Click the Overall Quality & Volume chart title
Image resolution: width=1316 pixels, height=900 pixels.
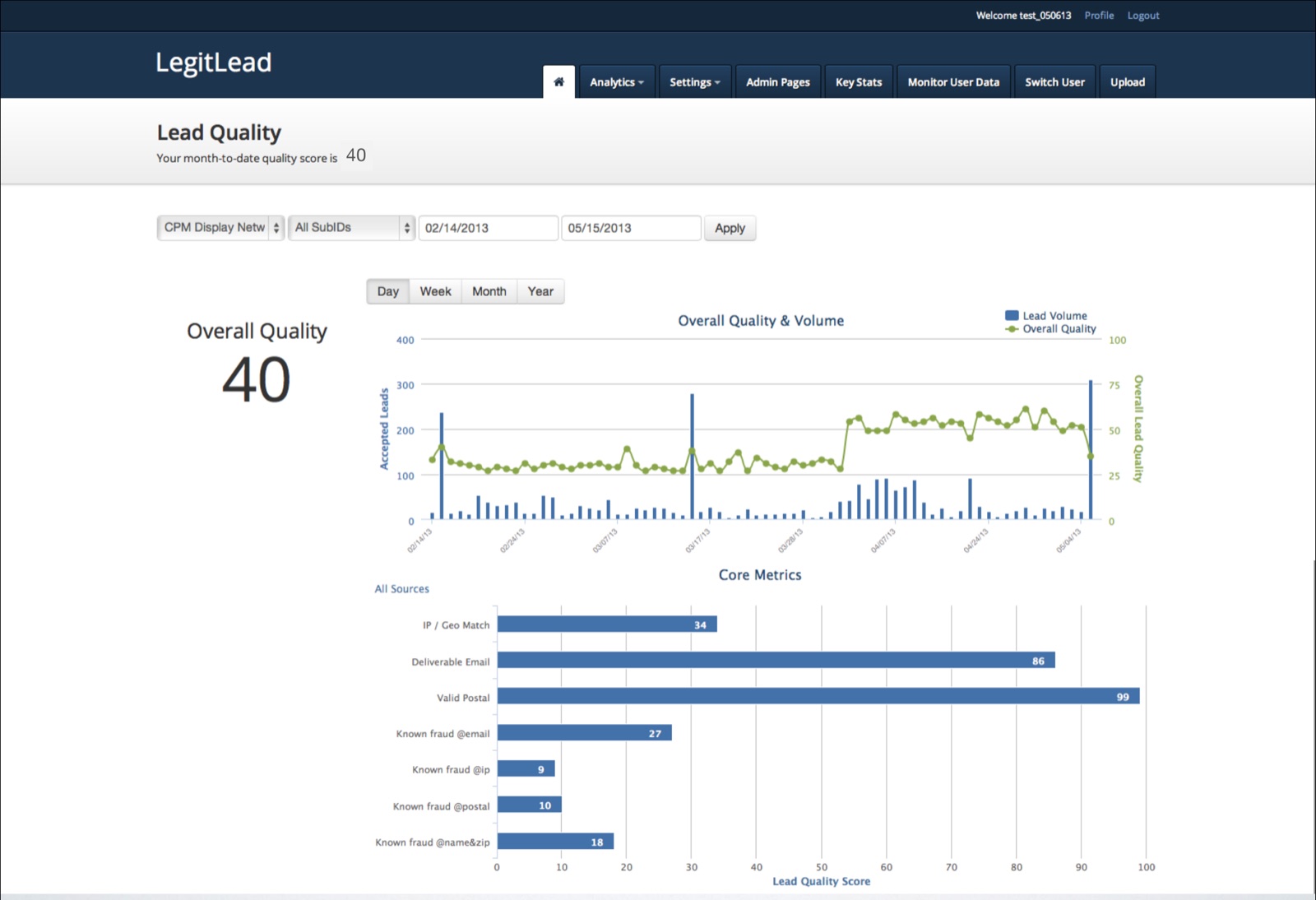click(761, 321)
